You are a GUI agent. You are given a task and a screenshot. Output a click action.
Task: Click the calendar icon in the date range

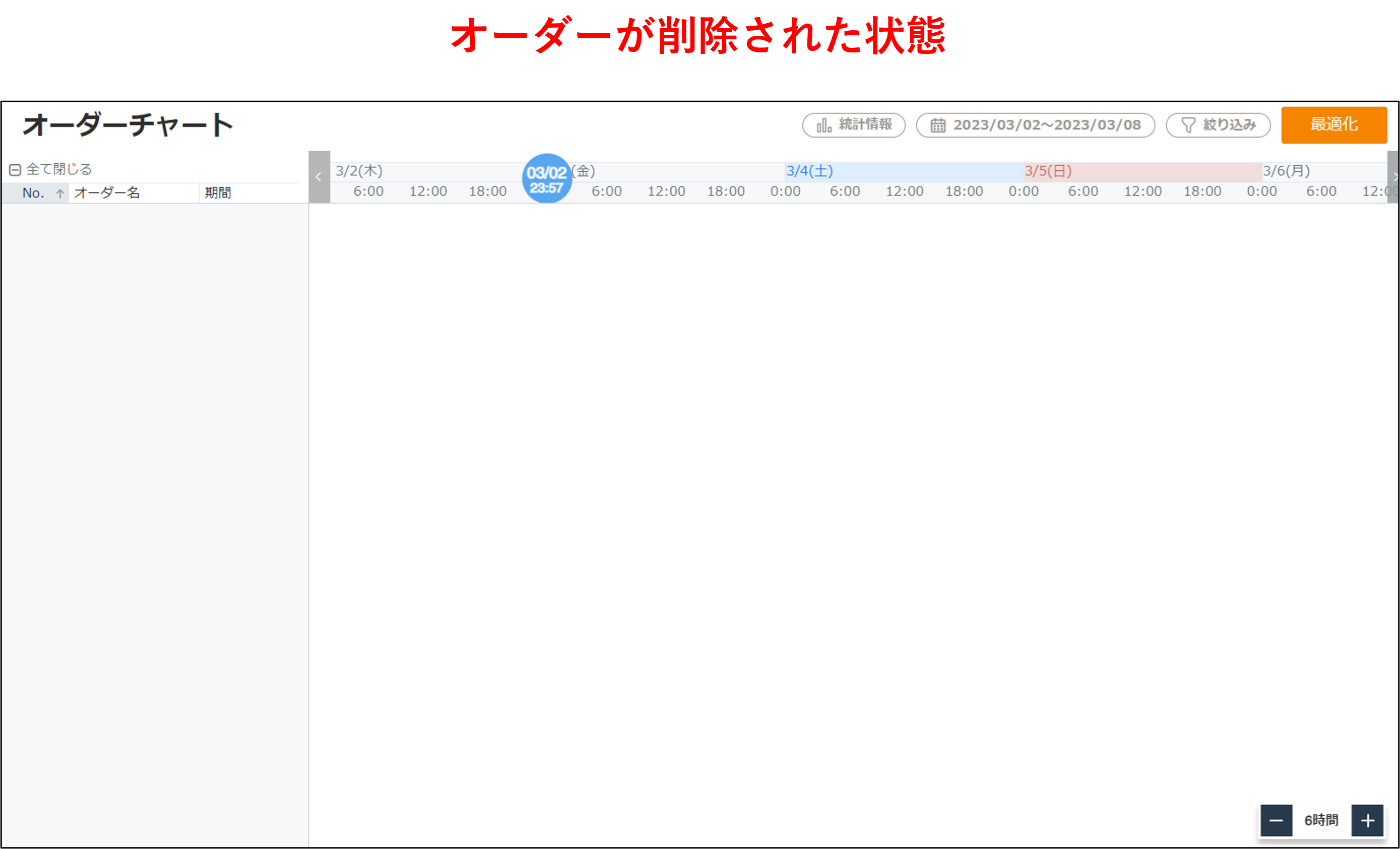tap(938, 125)
